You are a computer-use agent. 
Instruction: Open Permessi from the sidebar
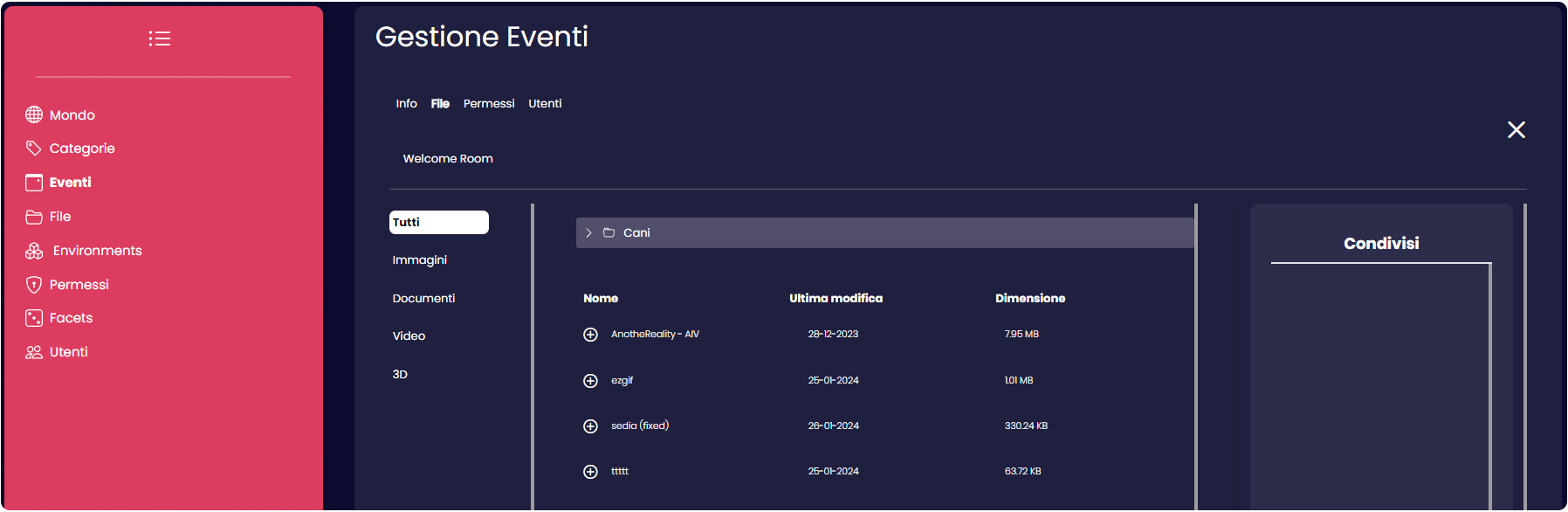tap(79, 285)
